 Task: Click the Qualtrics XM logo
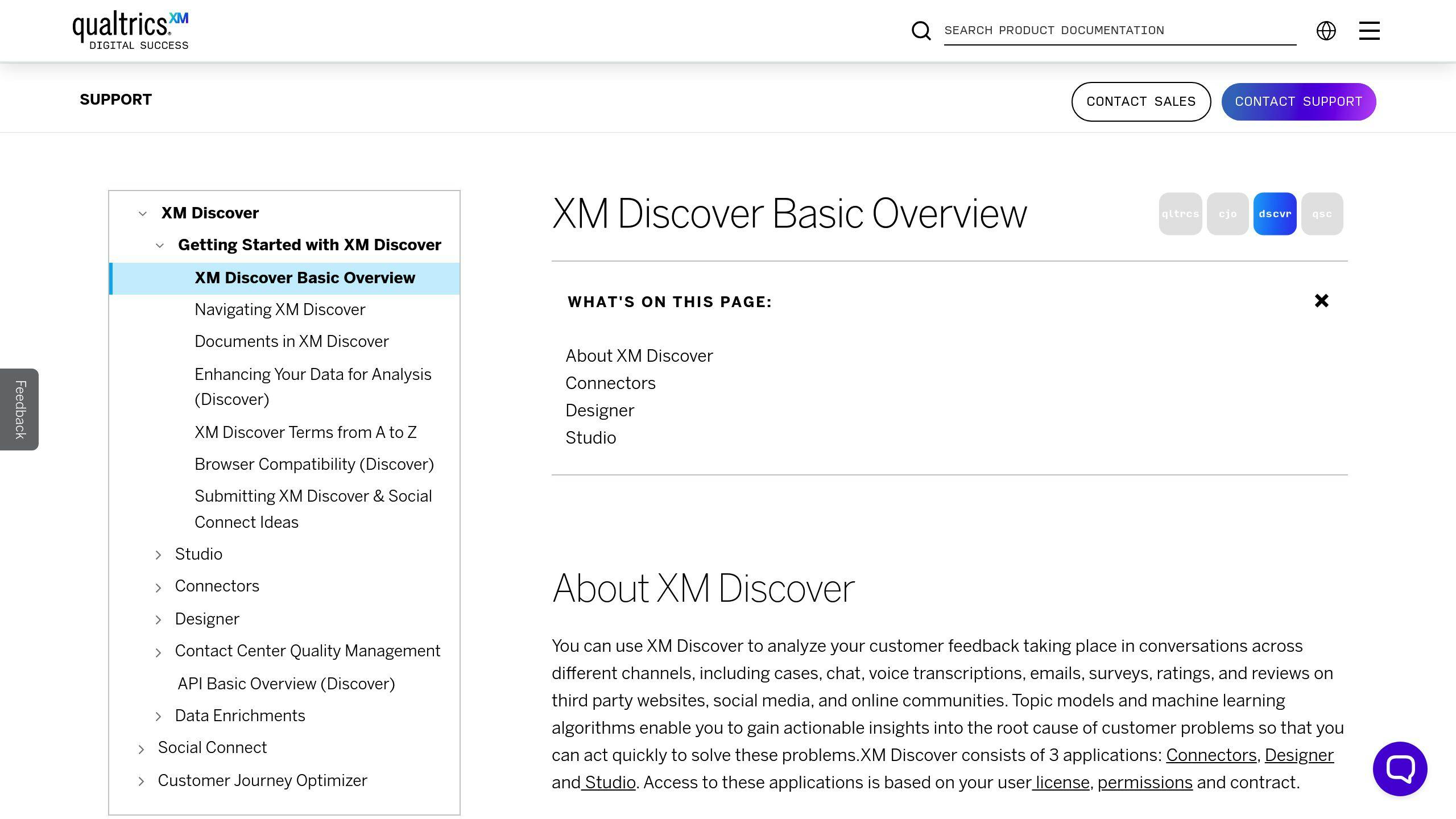point(130,30)
